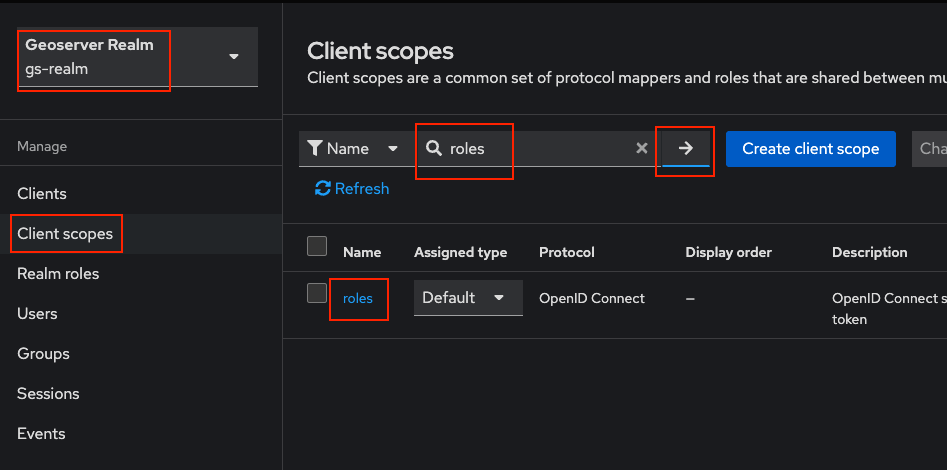
Task: Select Client scopes in the sidebar
Action: [x=65, y=234]
